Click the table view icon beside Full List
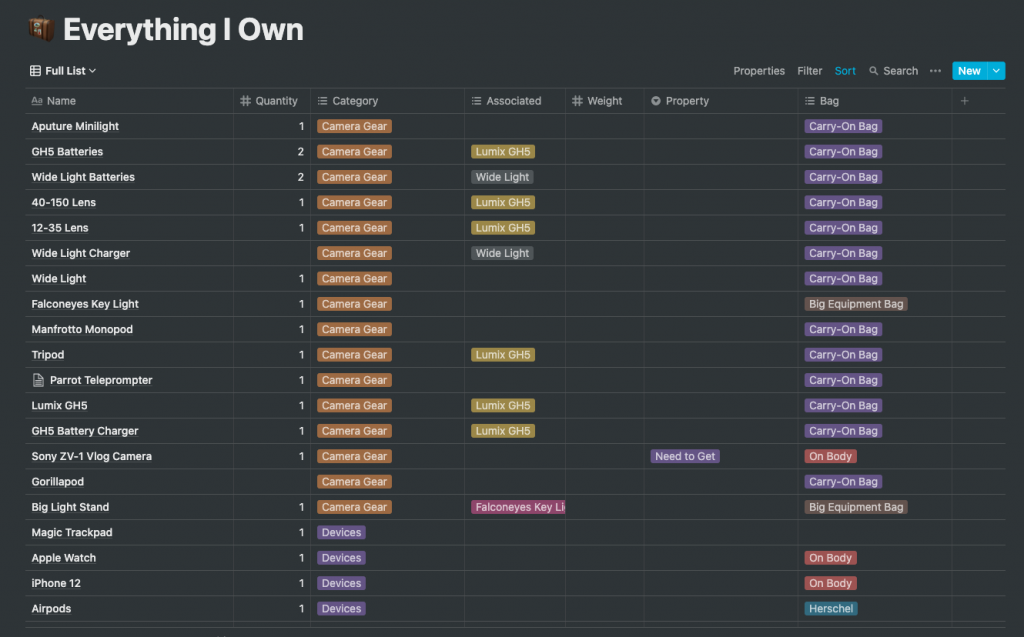This screenshot has height=637, width=1024. pyautogui.click(x=36, y=71)
